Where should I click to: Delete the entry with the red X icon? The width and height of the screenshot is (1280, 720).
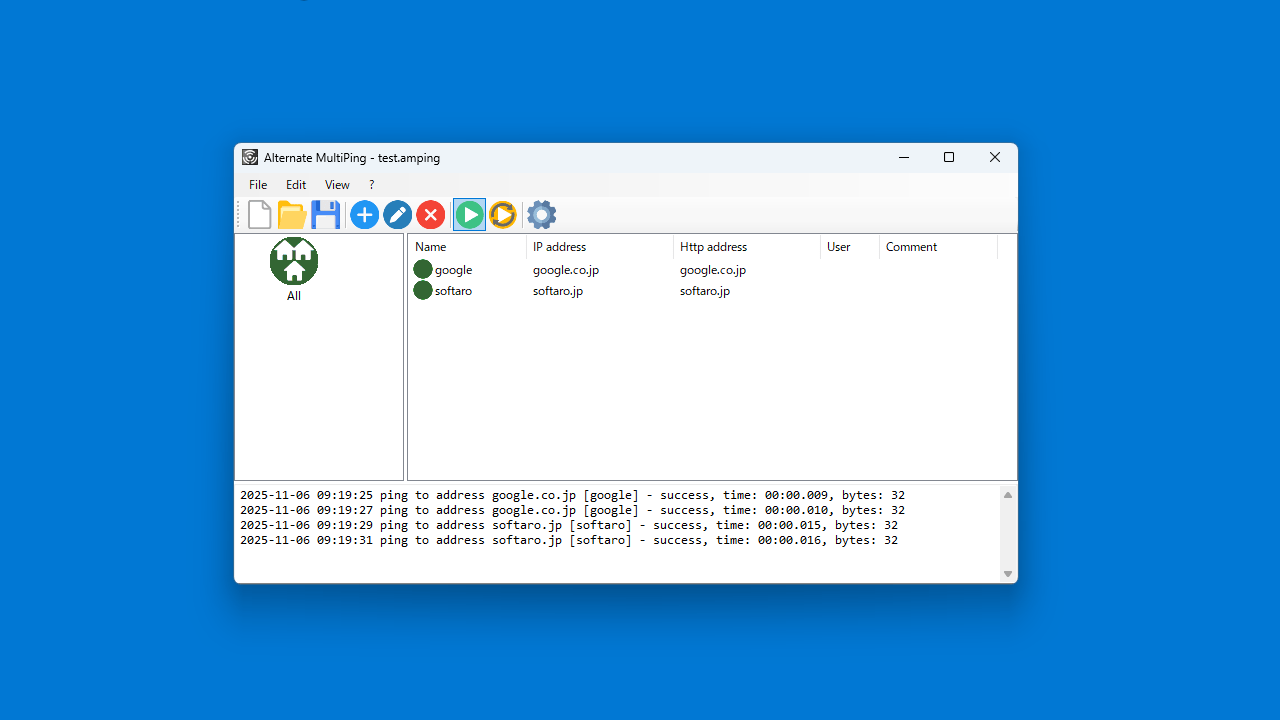[430, 215]
